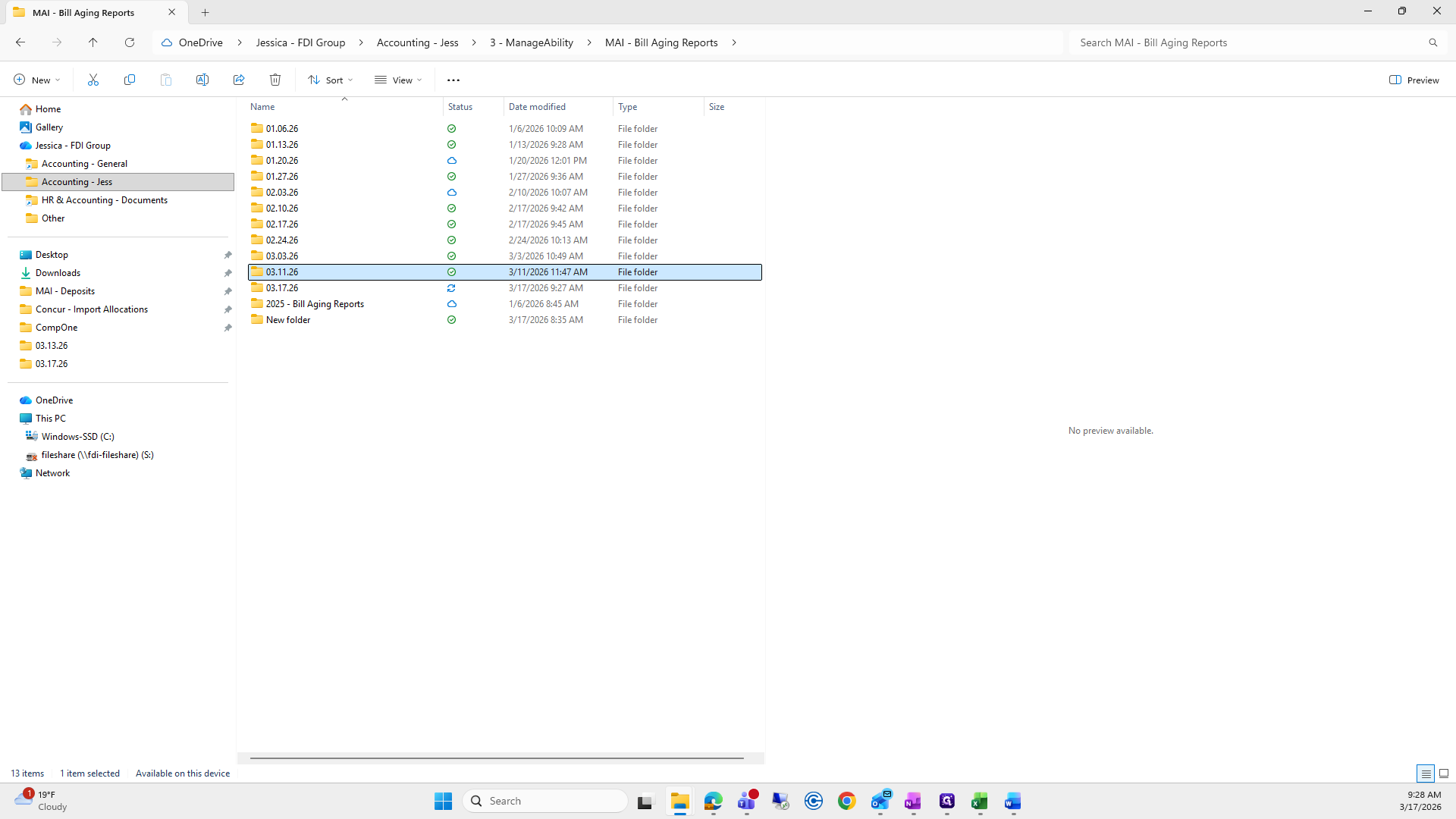Viewport: 1456px width, 819px height.
Task: Open a new File Explorer tab
Action: [205, 12]
